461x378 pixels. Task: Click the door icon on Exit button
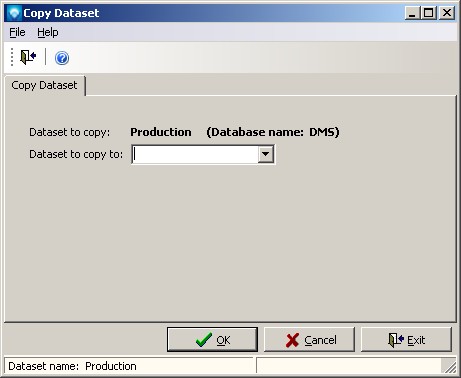click(x=396, y=340)
